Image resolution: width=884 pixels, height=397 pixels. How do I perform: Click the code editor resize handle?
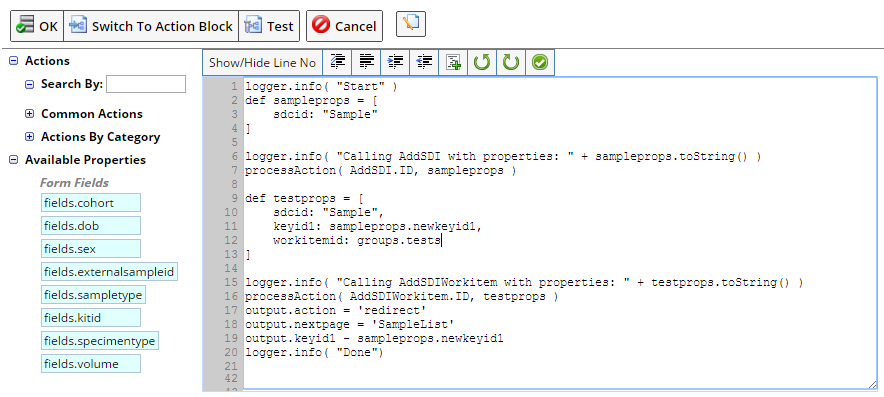coord(872,384)
